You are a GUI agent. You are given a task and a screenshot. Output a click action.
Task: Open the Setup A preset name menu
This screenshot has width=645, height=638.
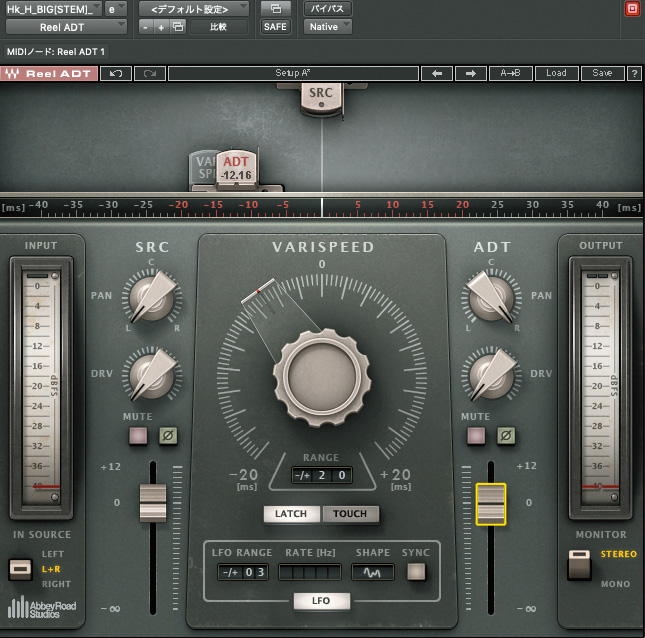(x=293, y=74)
